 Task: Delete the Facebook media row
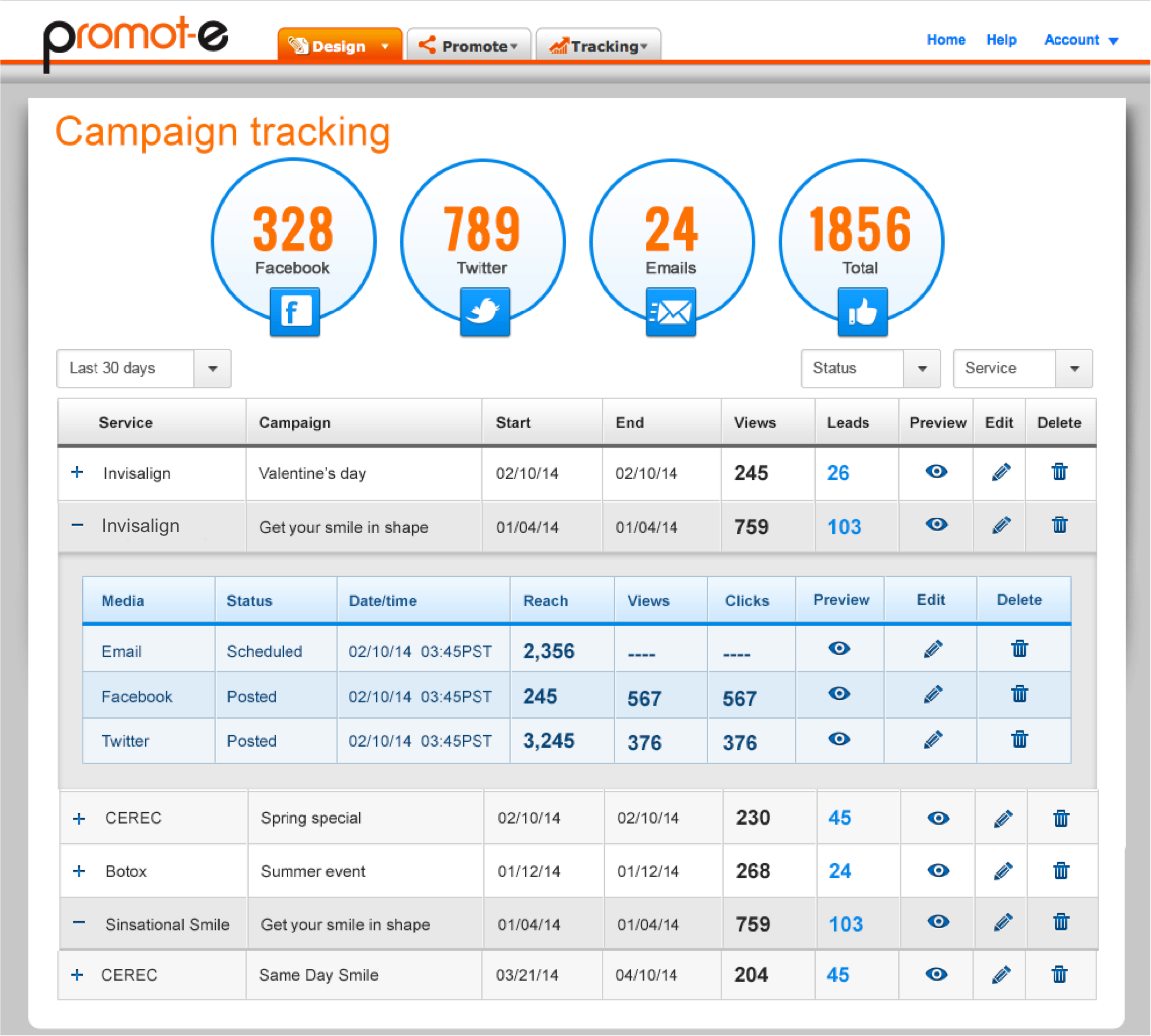click(1019, 693)
